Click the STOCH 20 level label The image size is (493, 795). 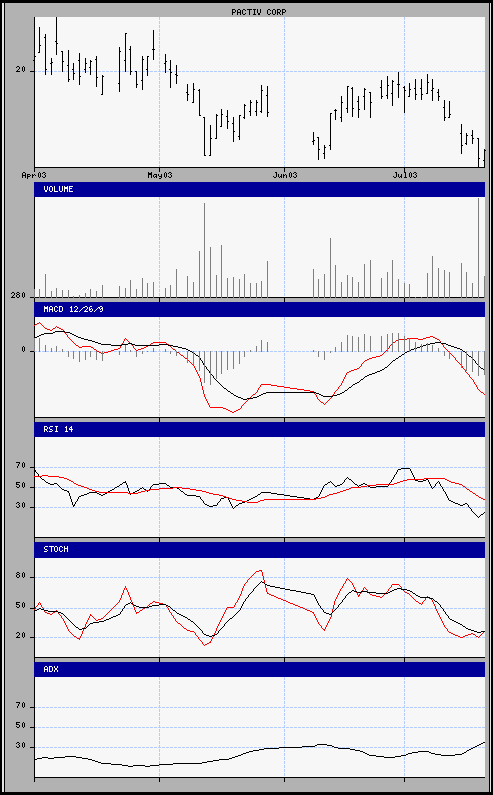pyautogui.click(x=21, y=637)
